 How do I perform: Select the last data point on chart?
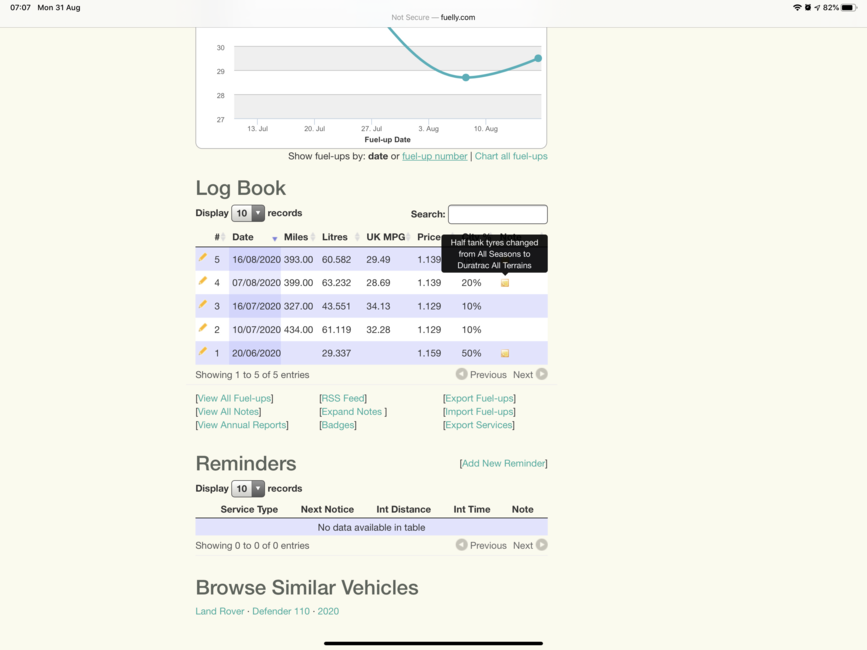538,58
